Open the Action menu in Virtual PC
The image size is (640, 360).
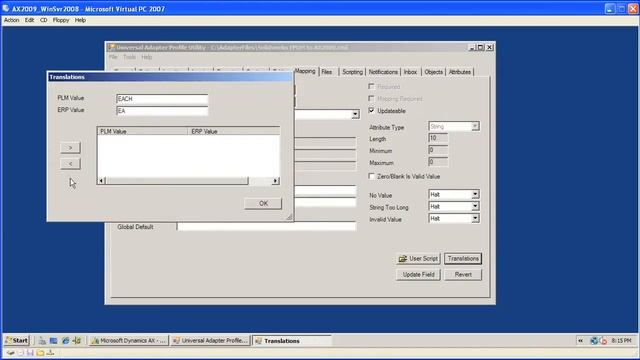(11, 20)
